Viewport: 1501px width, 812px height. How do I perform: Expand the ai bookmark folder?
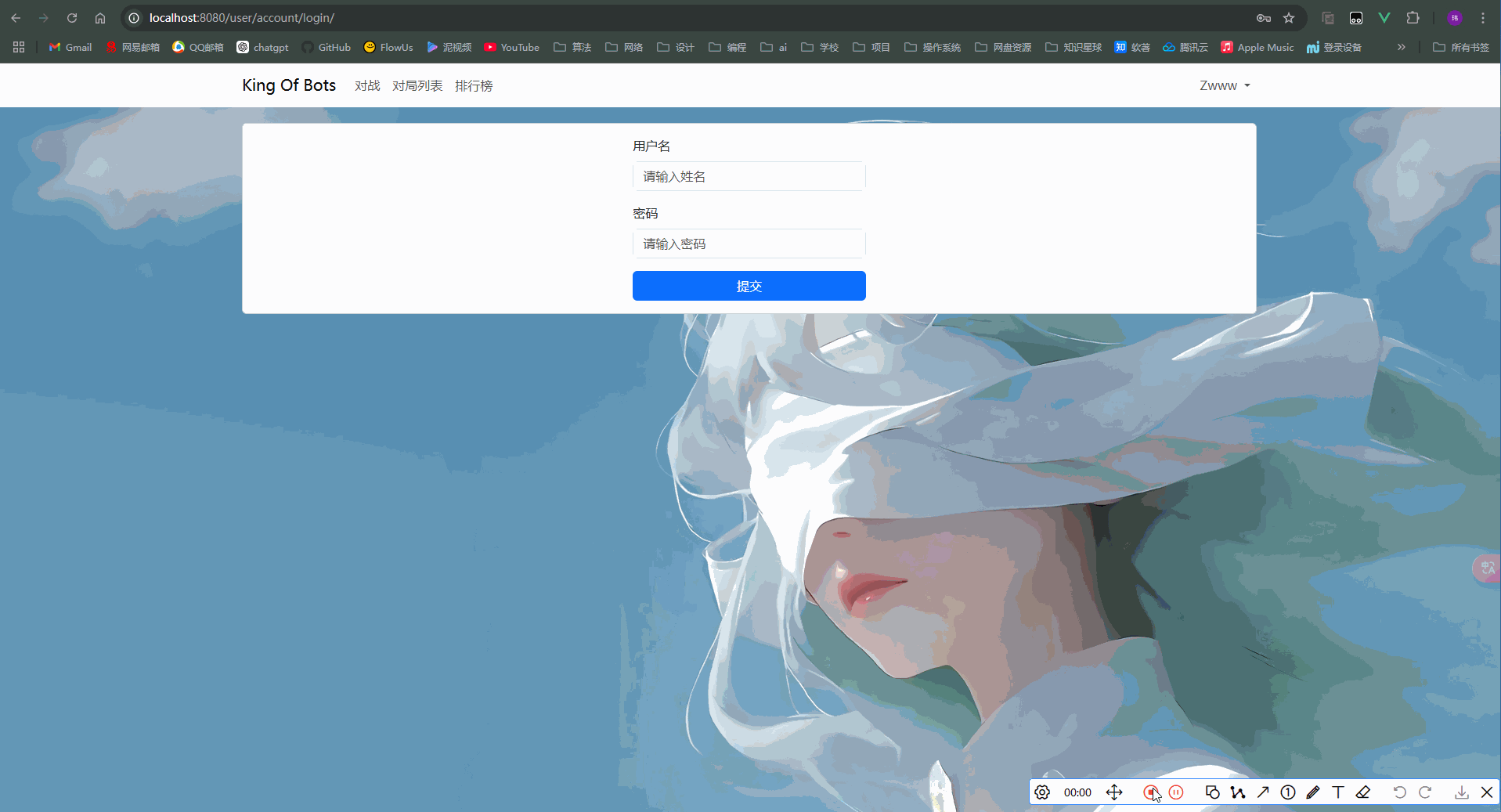tap(774, 47)
